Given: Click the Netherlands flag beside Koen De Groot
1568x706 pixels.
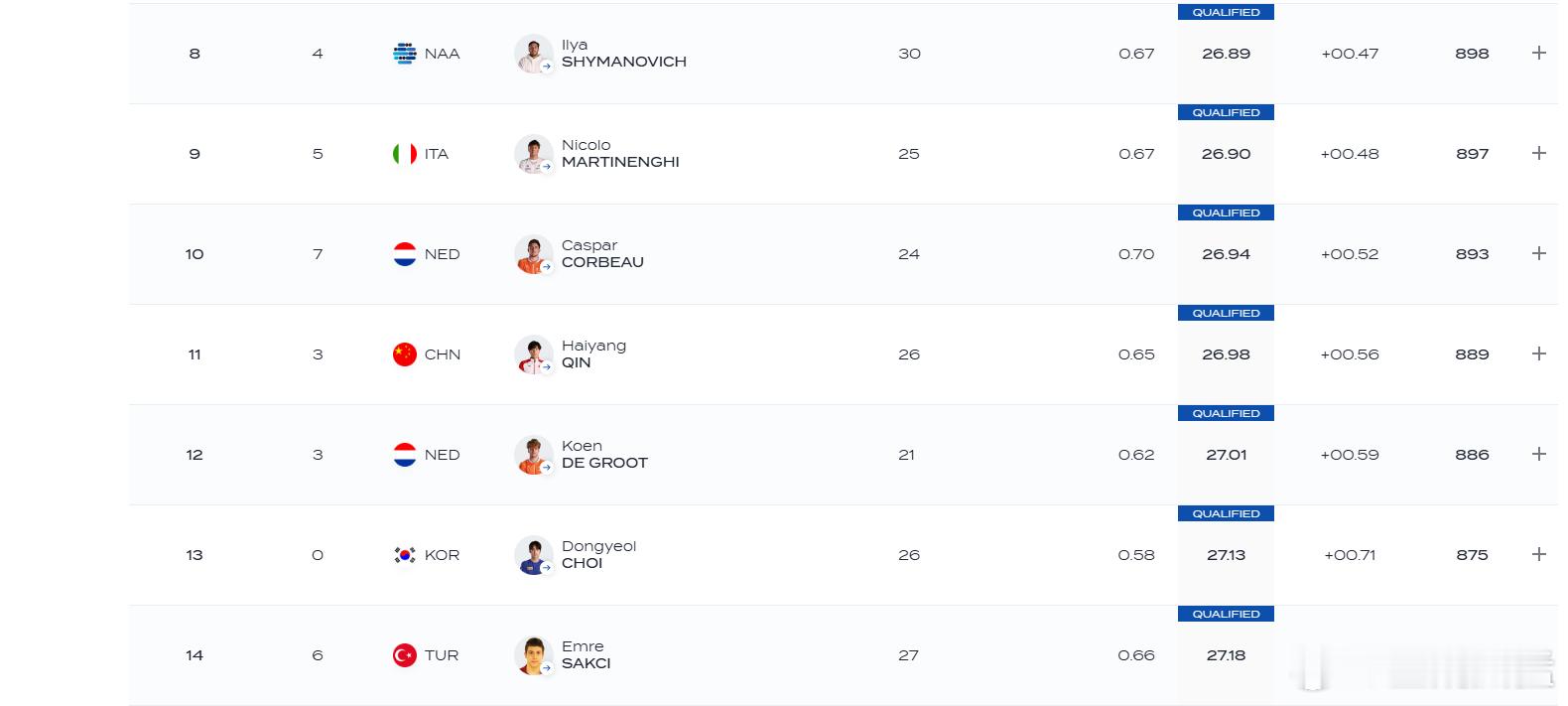Looking at the screenshot, I should pos(405,455).
